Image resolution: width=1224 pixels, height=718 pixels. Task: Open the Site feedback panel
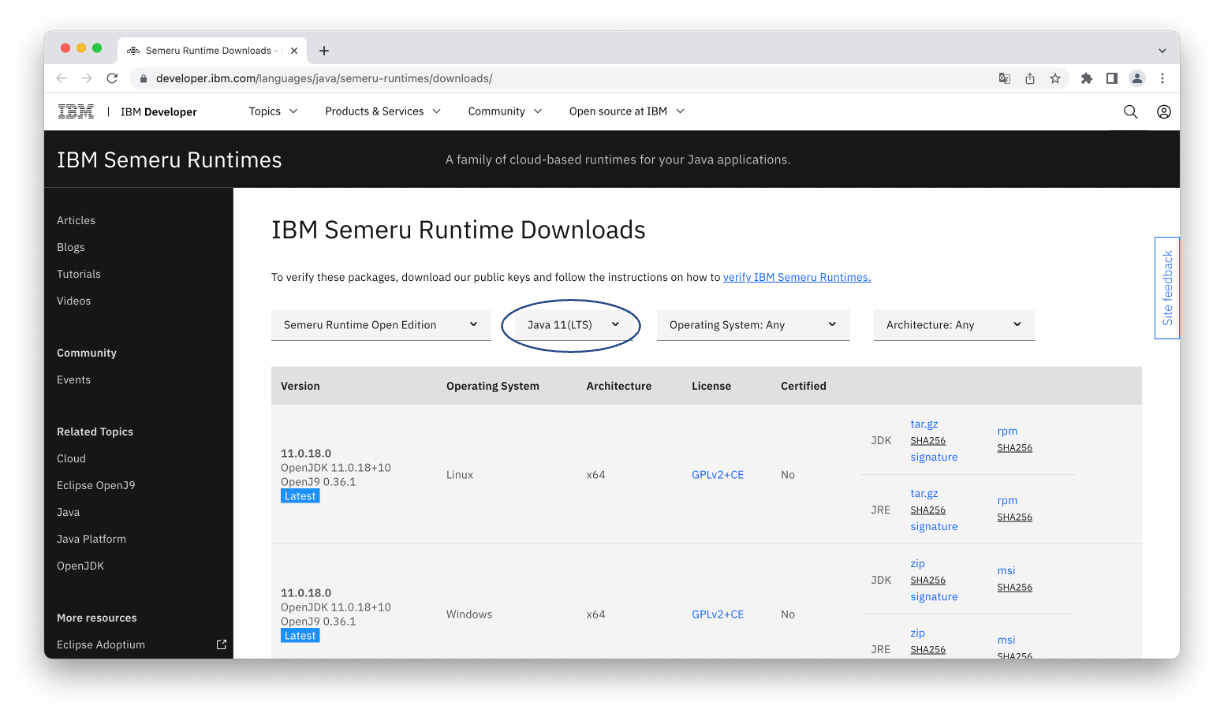[x=1166, y=288]
